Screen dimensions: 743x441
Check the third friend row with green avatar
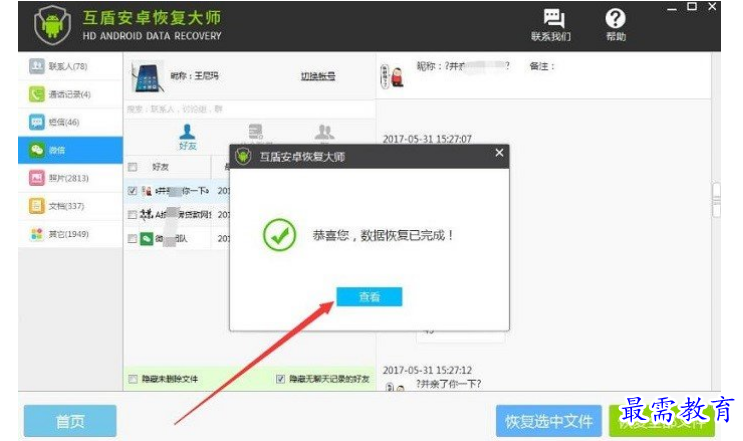[x=133, y=238]
